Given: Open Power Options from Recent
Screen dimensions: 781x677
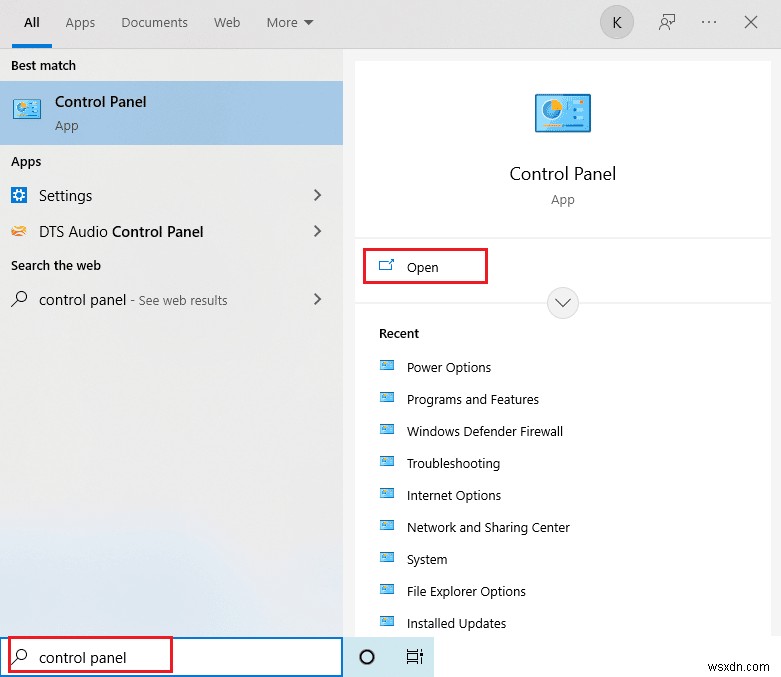Looking at the screenshot, I should click(449, 367).
